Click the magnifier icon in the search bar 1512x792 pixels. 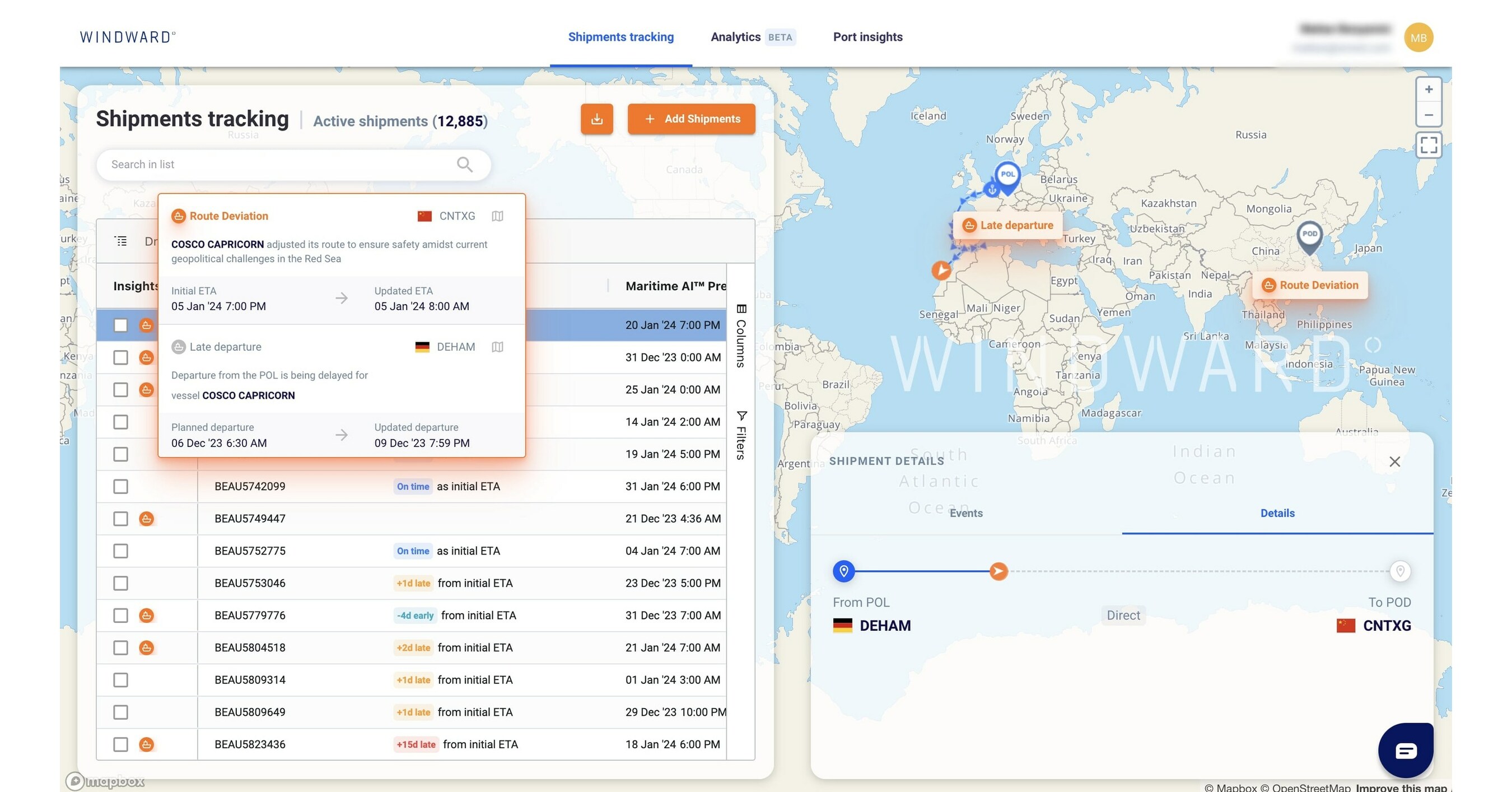(x=464, y=164)
